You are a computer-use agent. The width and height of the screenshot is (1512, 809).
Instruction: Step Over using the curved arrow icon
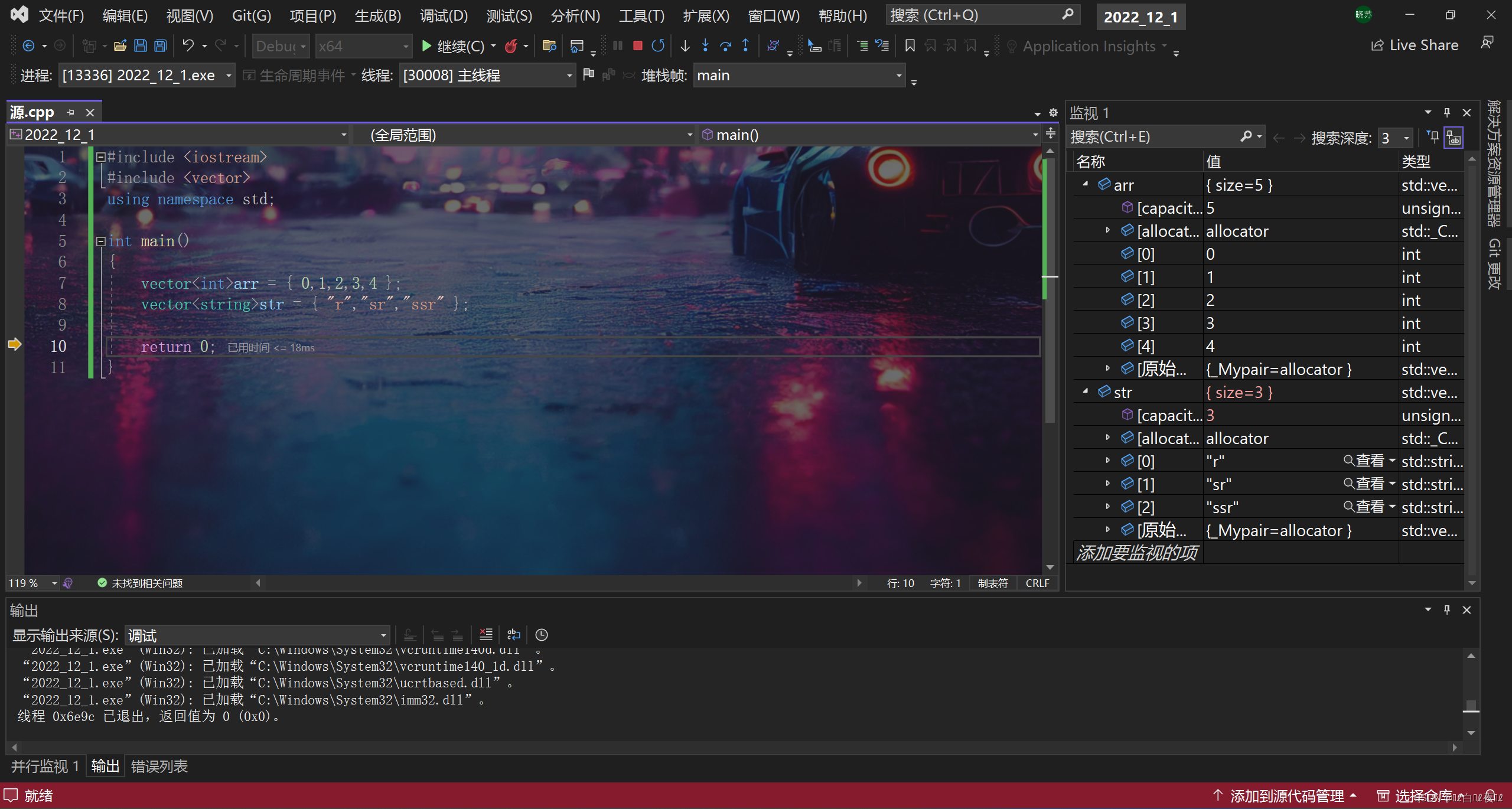(725, 45)
